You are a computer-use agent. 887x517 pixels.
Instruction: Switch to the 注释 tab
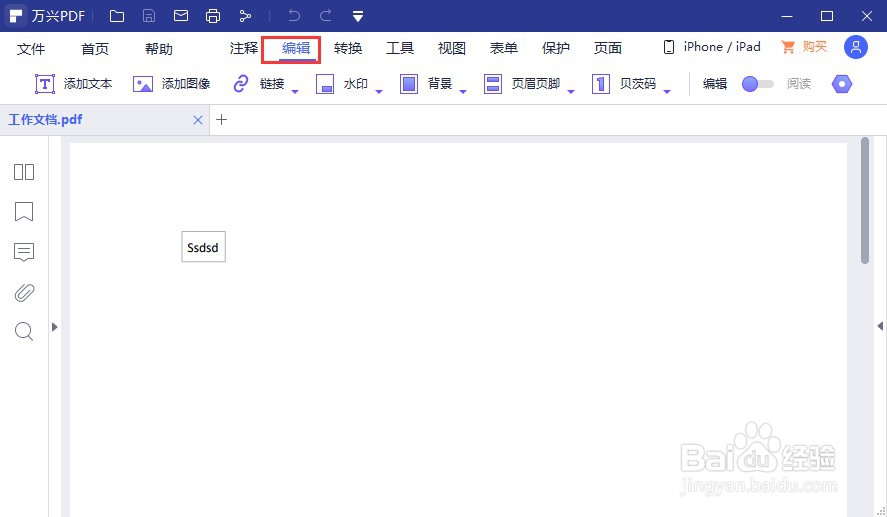pos(244,49)
